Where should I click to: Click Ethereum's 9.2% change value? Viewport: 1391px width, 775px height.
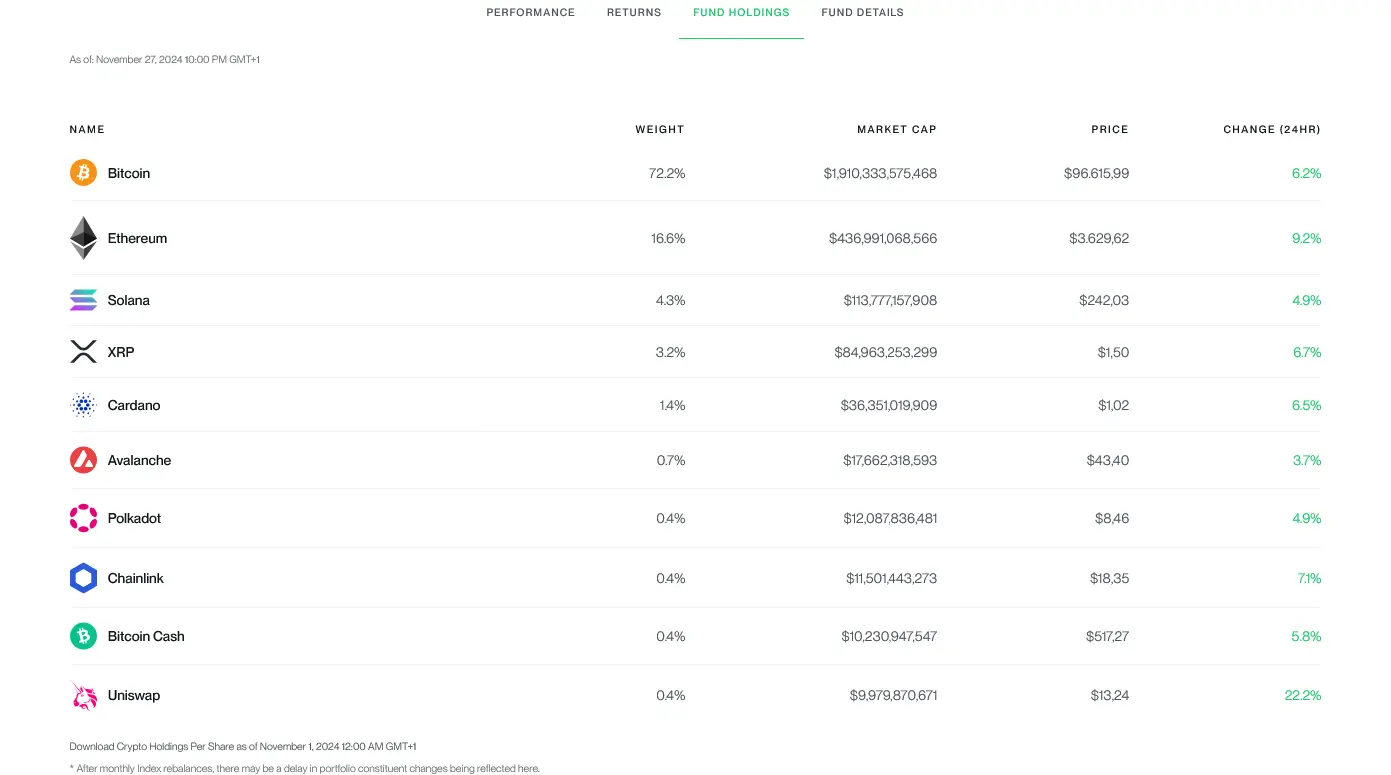[x=1306, y=238]
